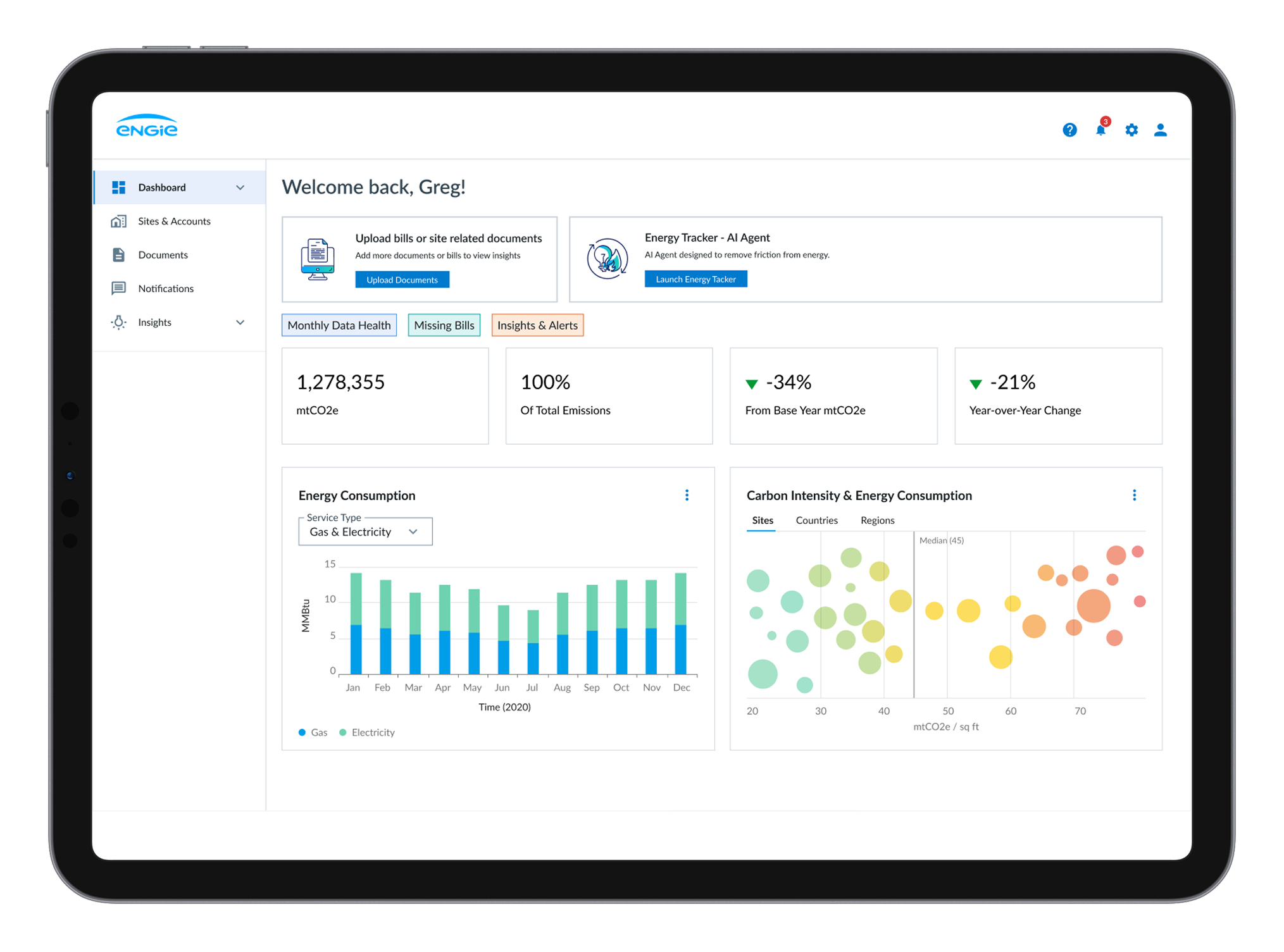Click the Upload Documents button
The height and width of the screenshot is (952, 1284).
point(402,280)
